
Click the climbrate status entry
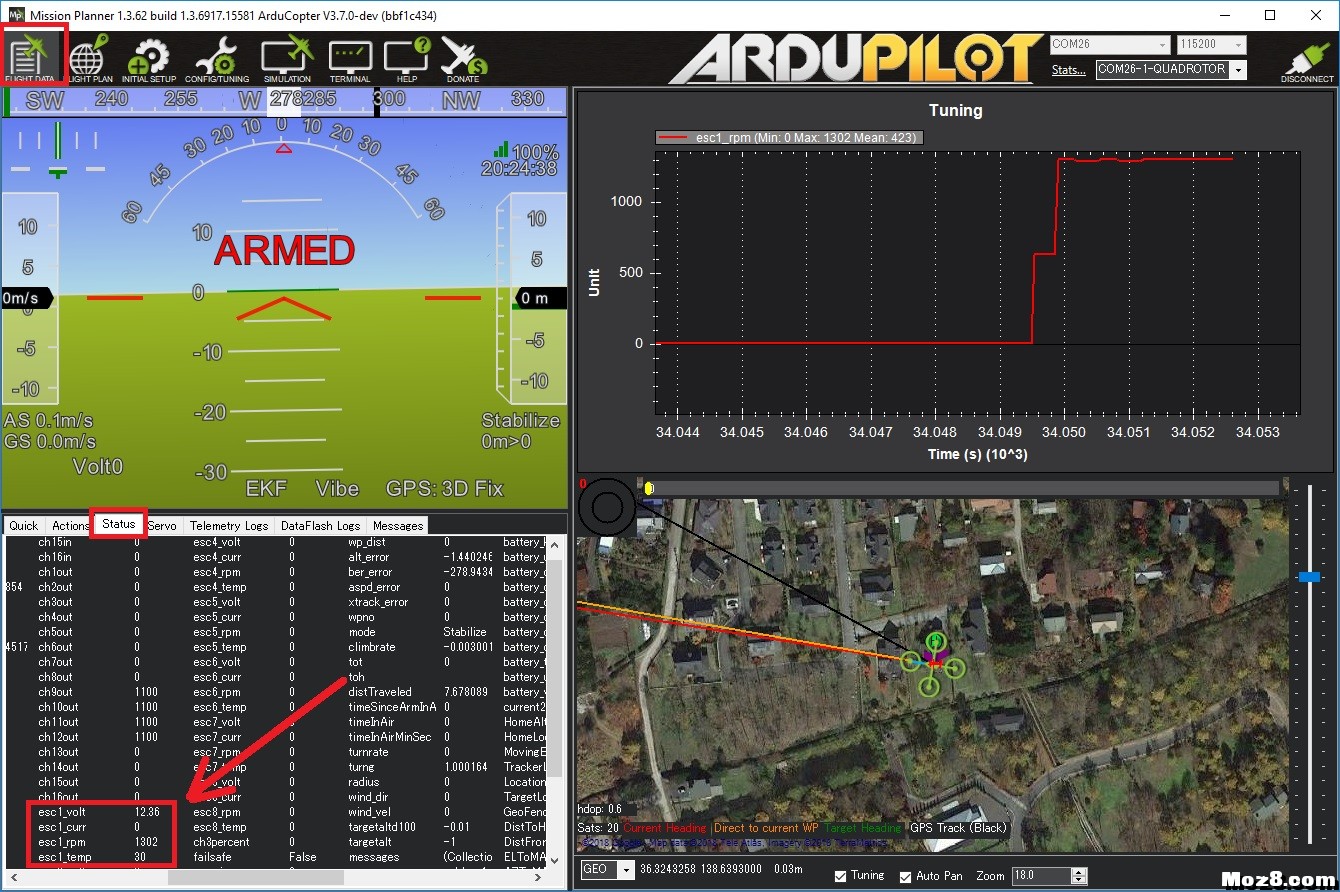tap(371, 647)
